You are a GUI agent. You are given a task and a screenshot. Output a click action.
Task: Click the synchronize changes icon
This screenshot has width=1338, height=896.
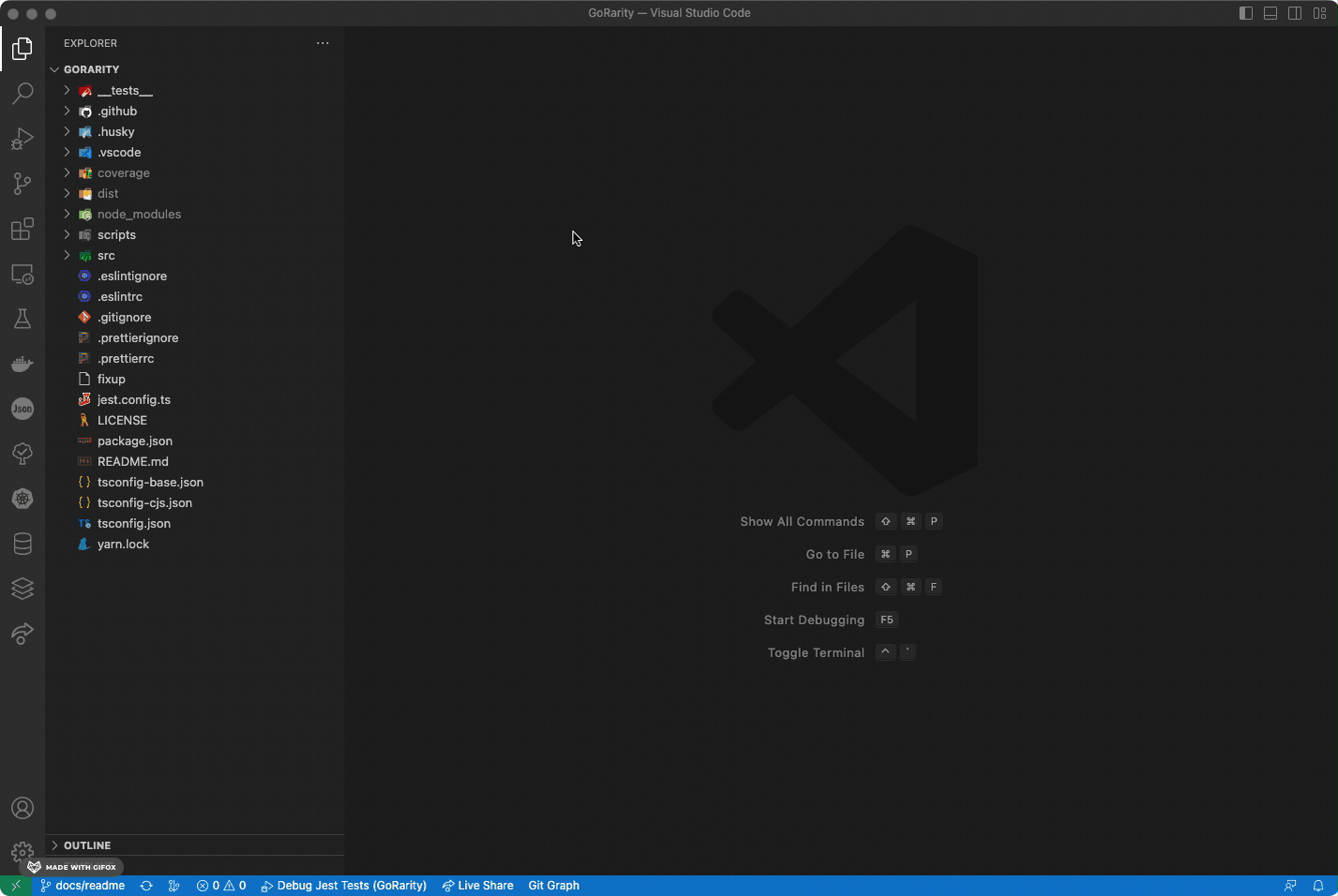(x=146, y=886)
